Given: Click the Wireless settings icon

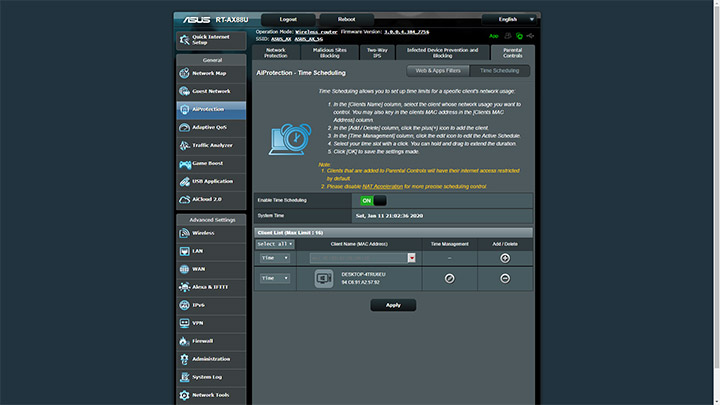Looking at the screenshot, I should [184, 233].
